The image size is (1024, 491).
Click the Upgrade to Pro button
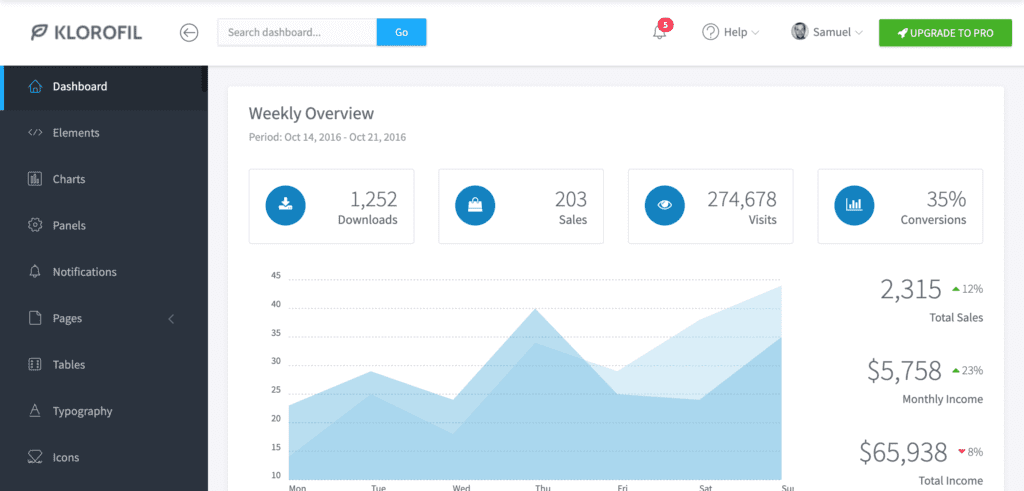click(945, 33)
